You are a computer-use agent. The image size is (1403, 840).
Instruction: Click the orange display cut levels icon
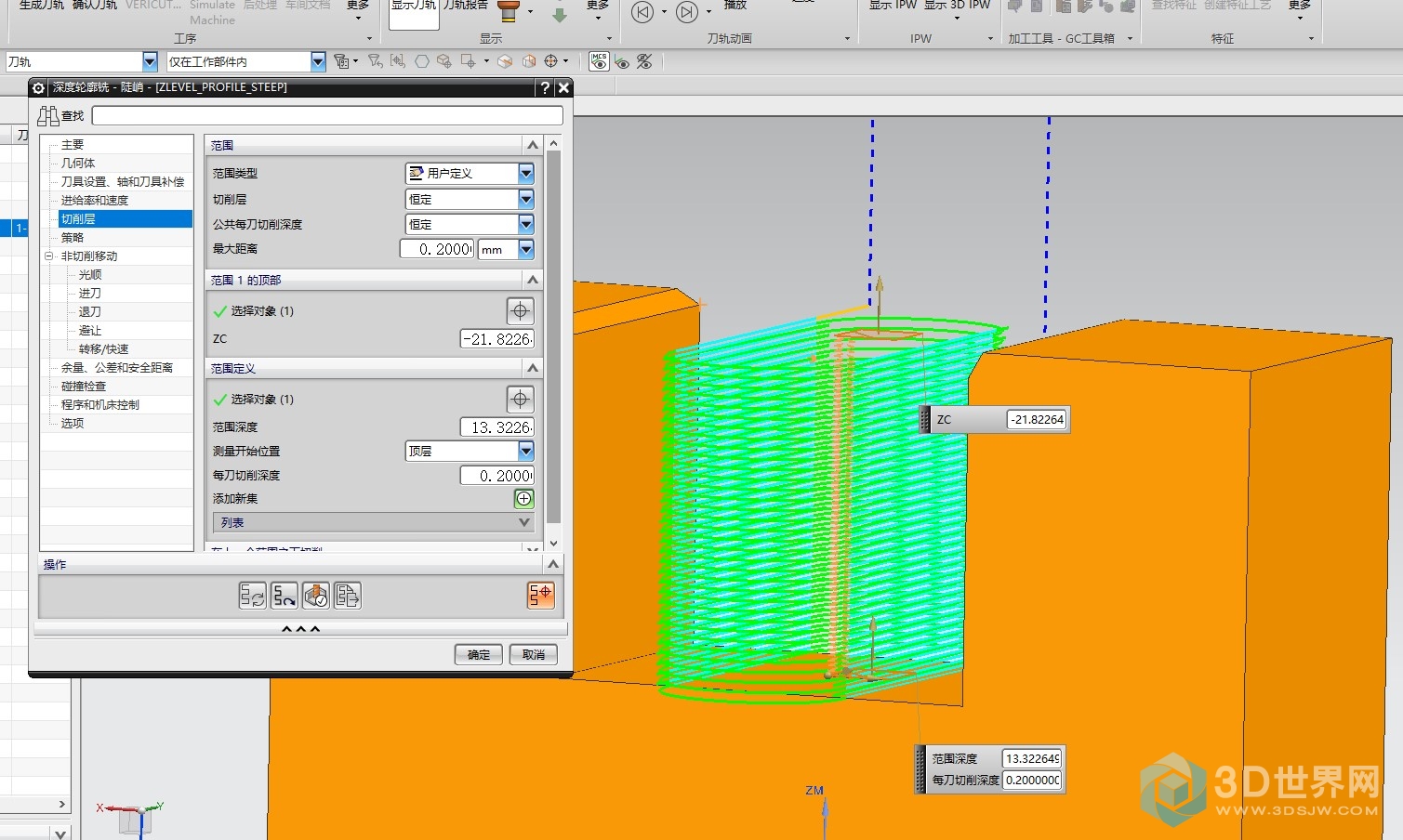coord(540,595)
